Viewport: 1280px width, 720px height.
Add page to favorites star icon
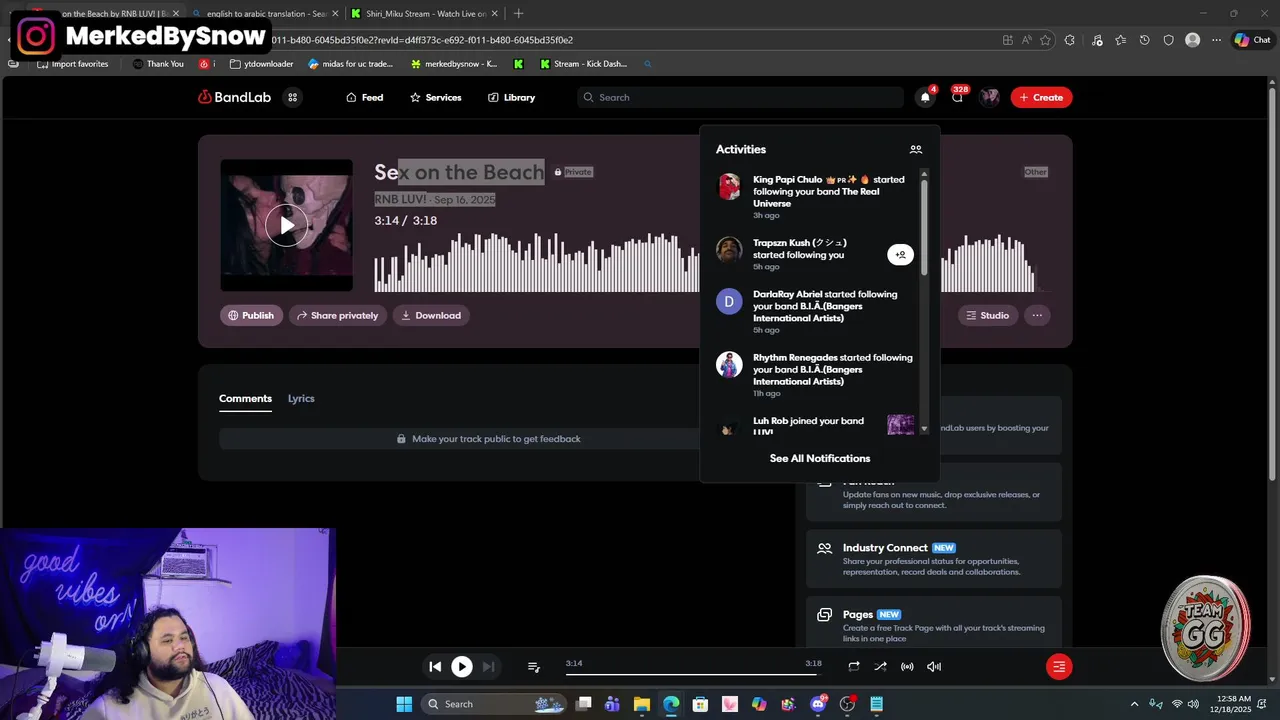pos(1045,40)
